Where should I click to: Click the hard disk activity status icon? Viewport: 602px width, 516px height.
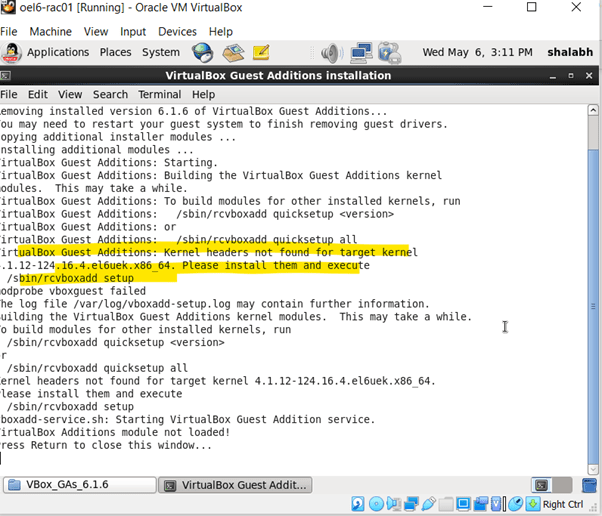(358, 504)
